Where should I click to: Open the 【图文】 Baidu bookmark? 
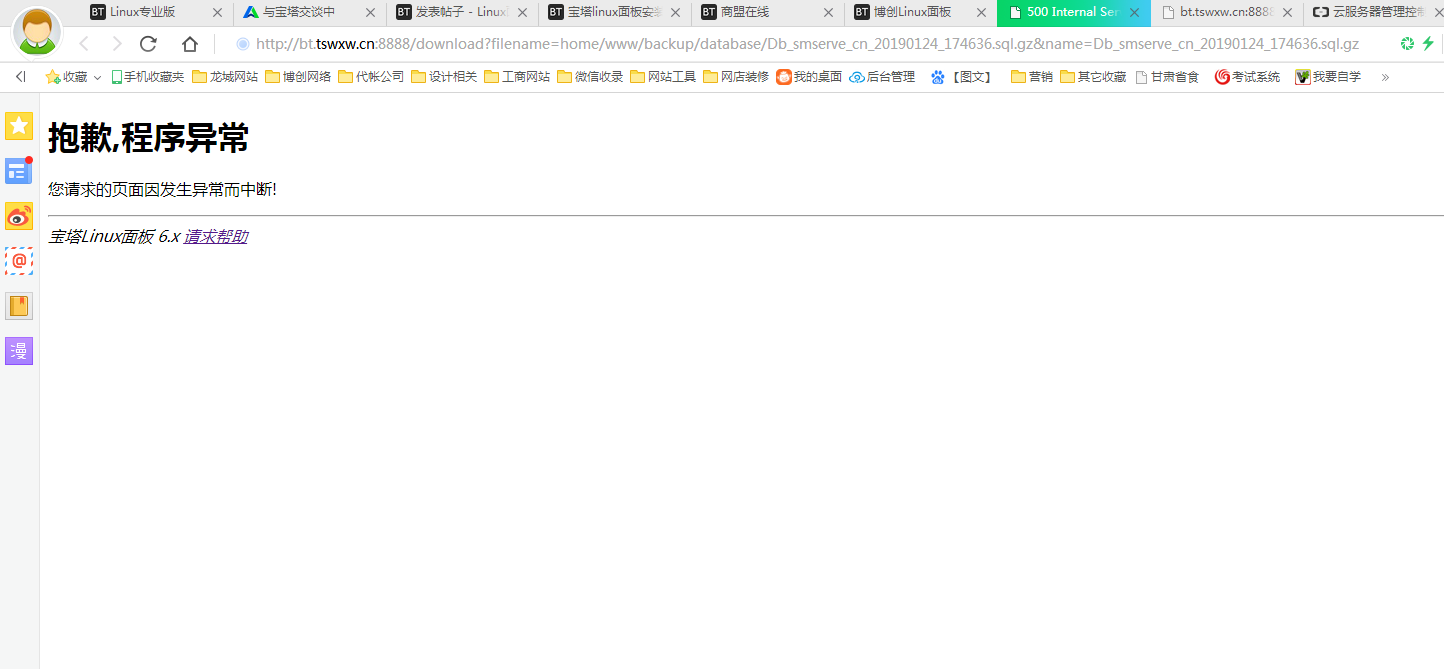(961, 77)
